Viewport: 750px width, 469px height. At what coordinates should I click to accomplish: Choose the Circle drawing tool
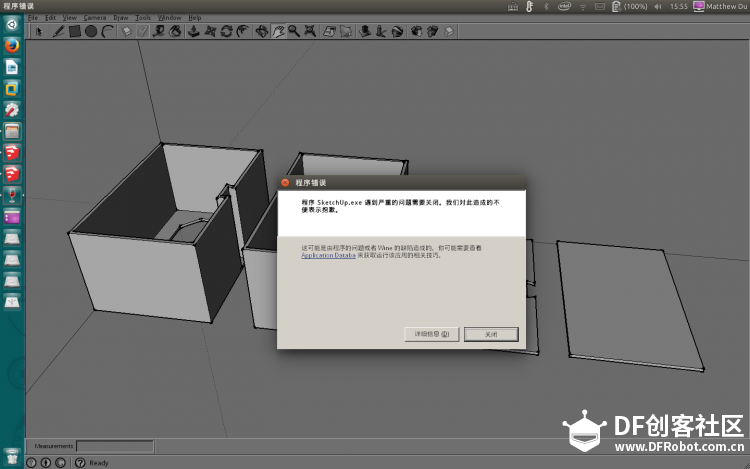(91, 32)
